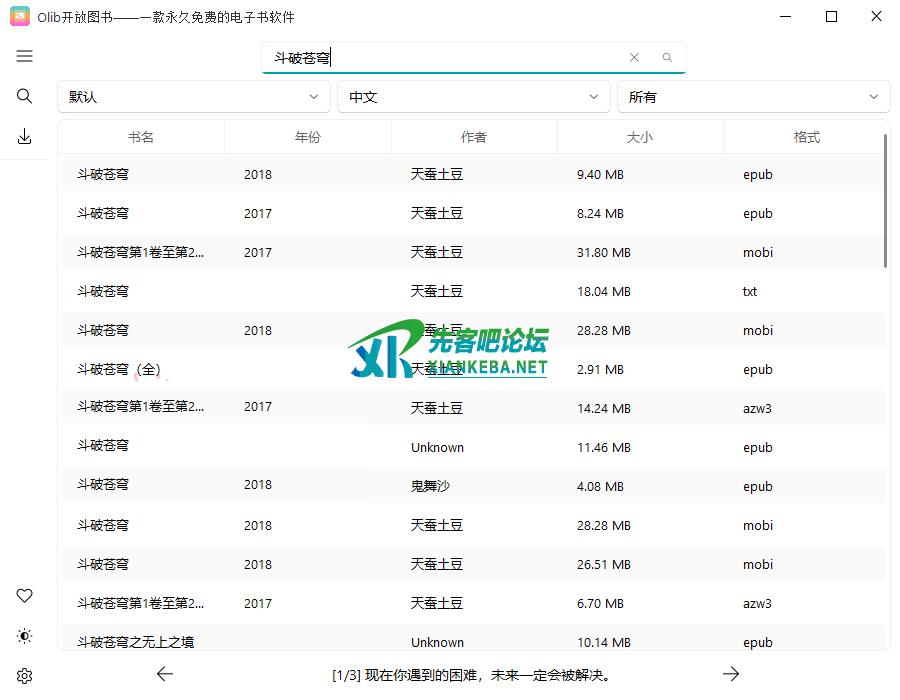Sort by the 大小 column header
This screenshot has height=700, width=900.
pyautogui.click(x=639, y=137)
